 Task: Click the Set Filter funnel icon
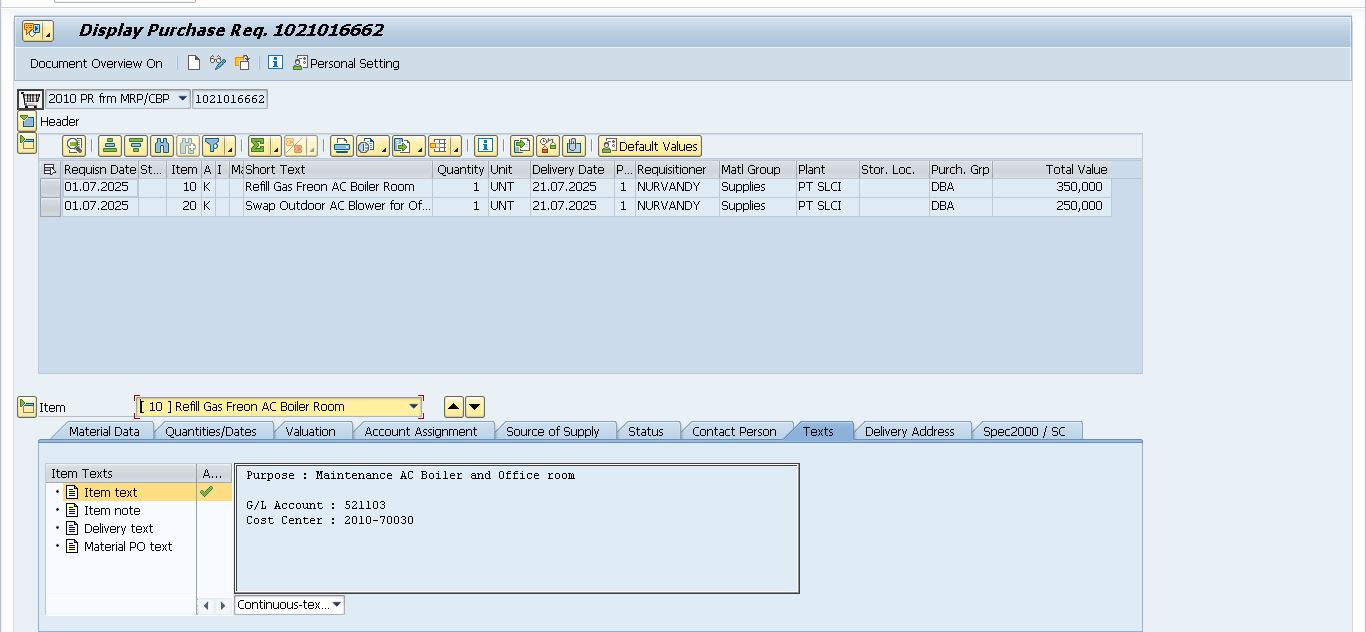(213, 146)
